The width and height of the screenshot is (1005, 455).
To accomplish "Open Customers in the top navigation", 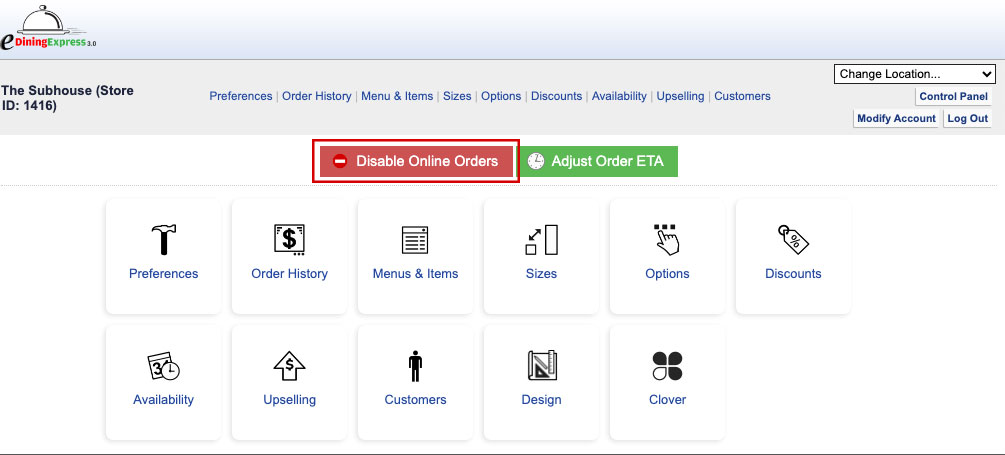I will pos(742,96).
